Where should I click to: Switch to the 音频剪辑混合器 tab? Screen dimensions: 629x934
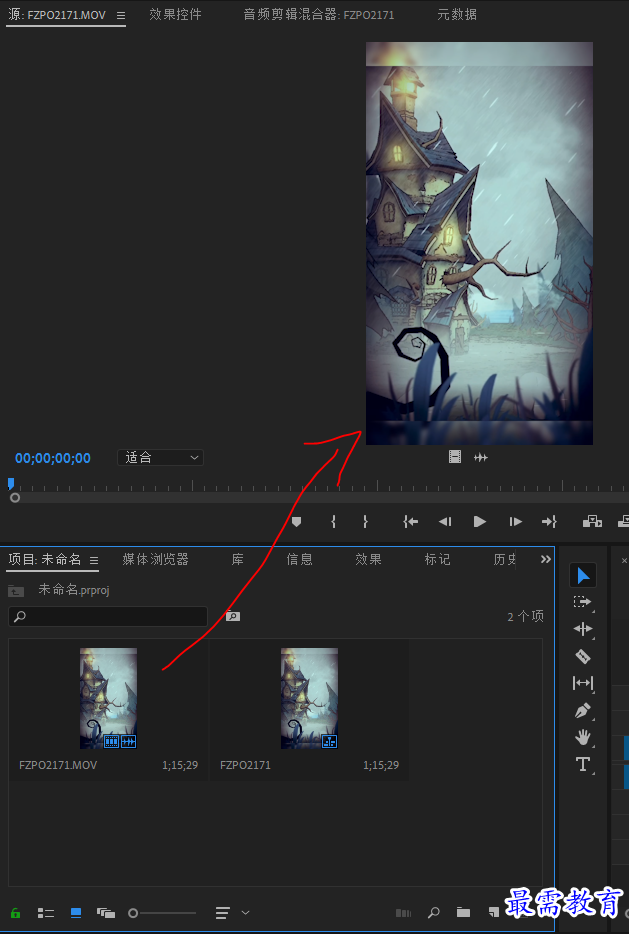(x=319, y=14)
